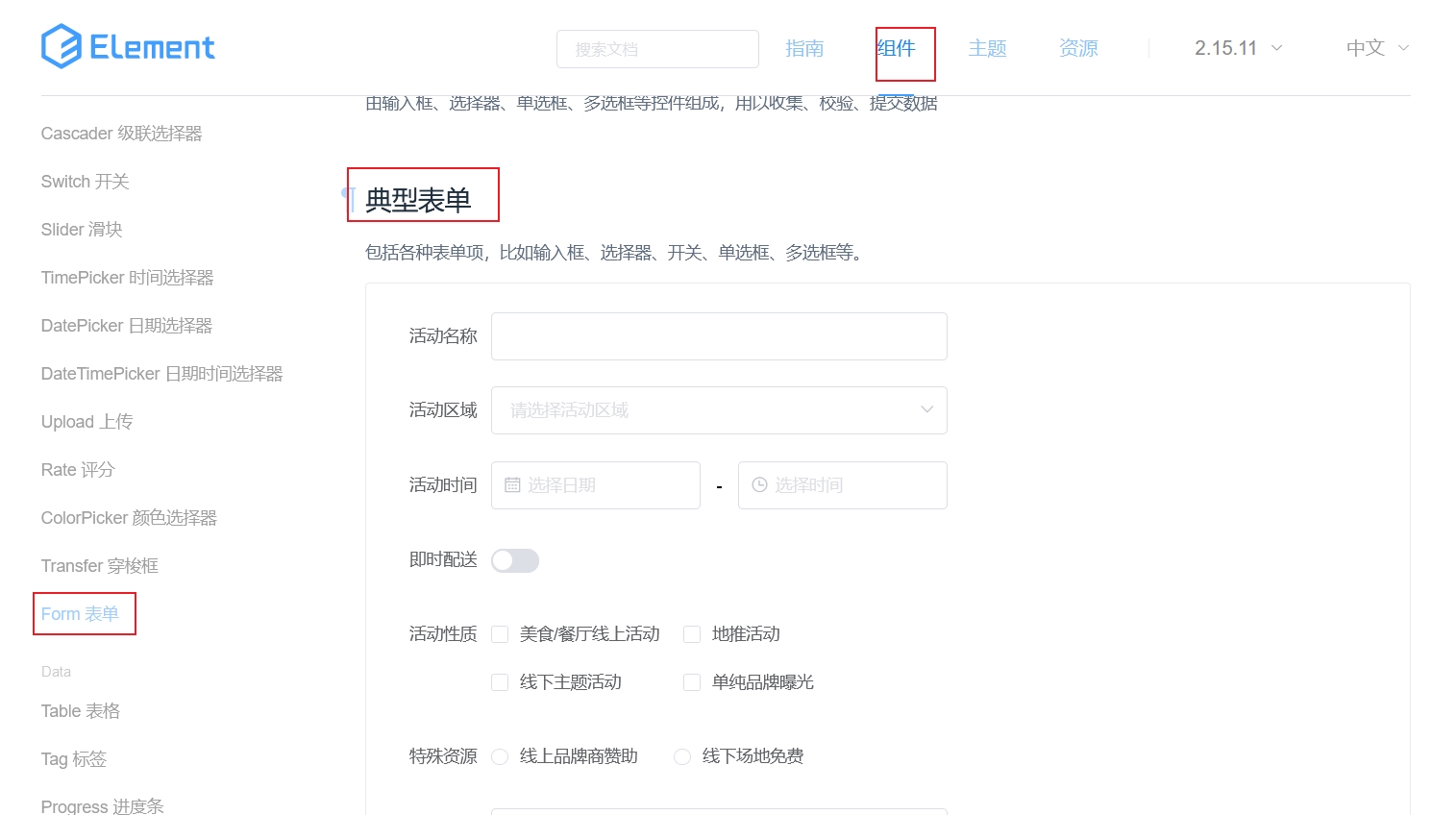Image resolution: width=1456 pixels, height=815 pixels.
Task: Open the 中文 language dropdown
Action: tap(1376, 48)
